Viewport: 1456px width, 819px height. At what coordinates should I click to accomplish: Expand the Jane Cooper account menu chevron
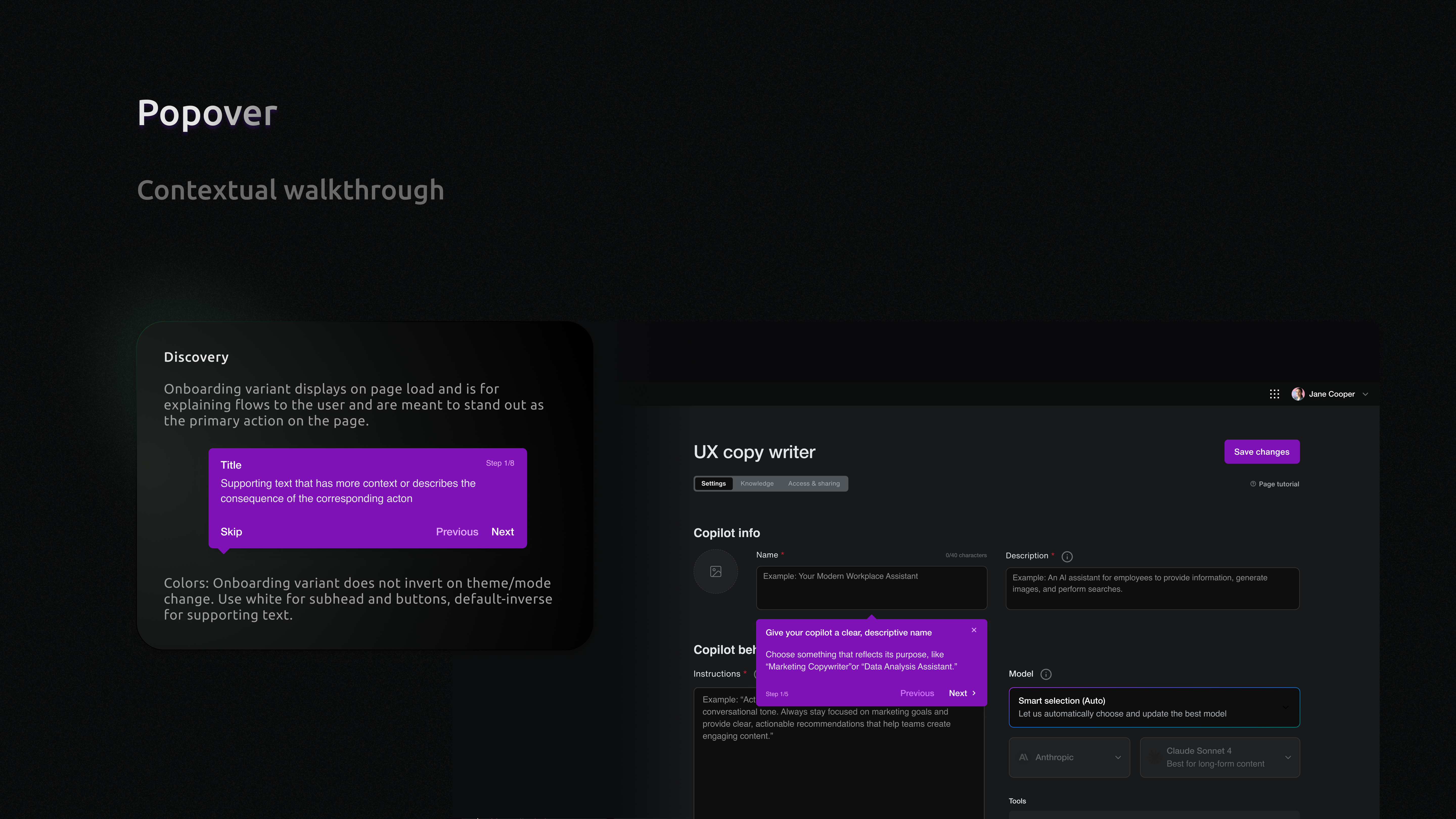[x=1366, y=394]
